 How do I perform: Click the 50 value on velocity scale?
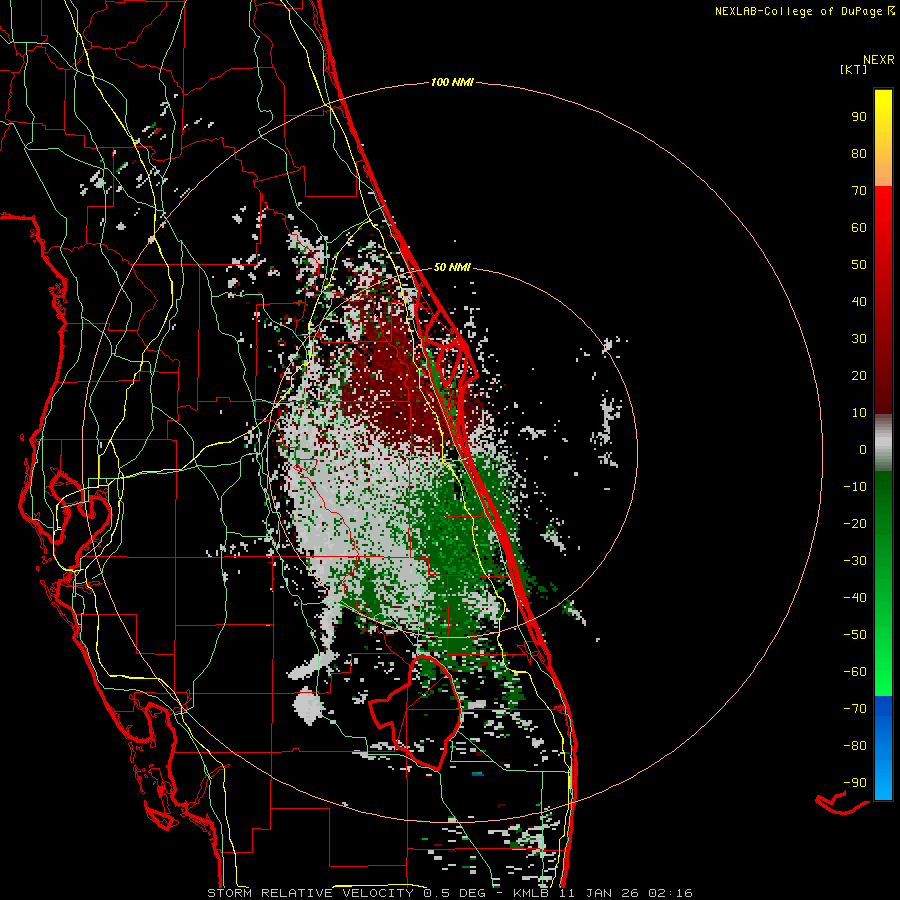(859, 265)
